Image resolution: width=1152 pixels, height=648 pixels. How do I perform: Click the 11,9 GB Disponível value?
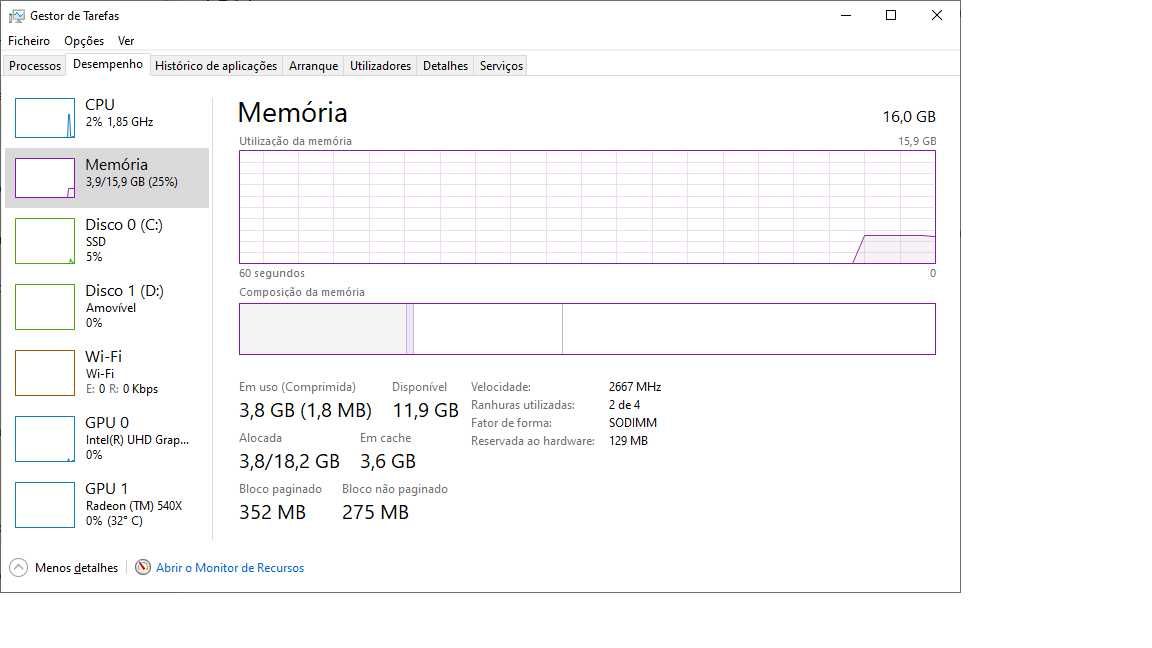425,411
